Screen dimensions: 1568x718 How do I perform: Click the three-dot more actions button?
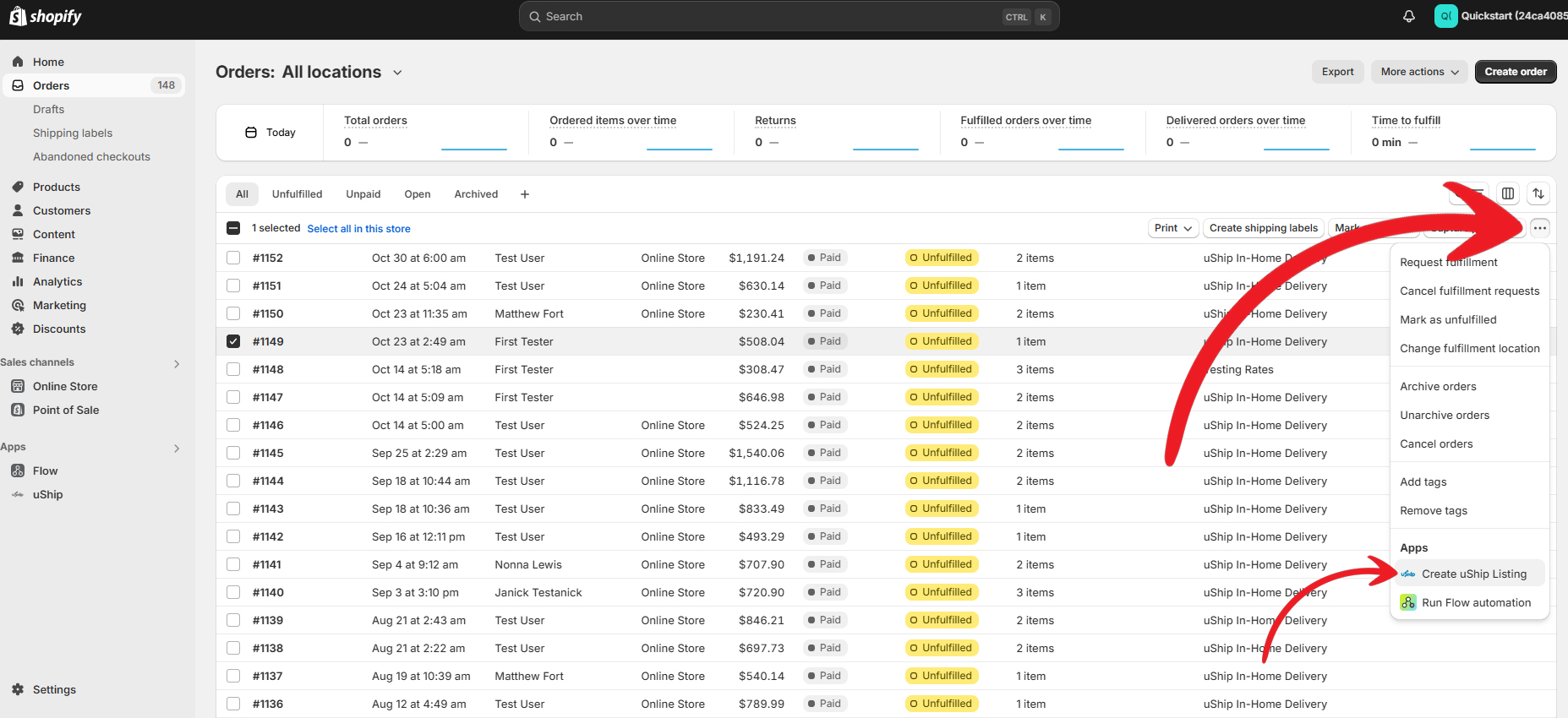pyautogui.click(x=1540, y=228)
